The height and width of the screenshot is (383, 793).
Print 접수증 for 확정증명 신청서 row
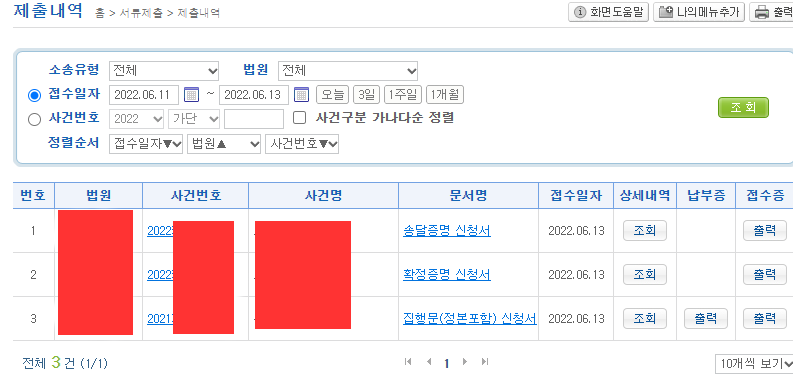[765, 274]
